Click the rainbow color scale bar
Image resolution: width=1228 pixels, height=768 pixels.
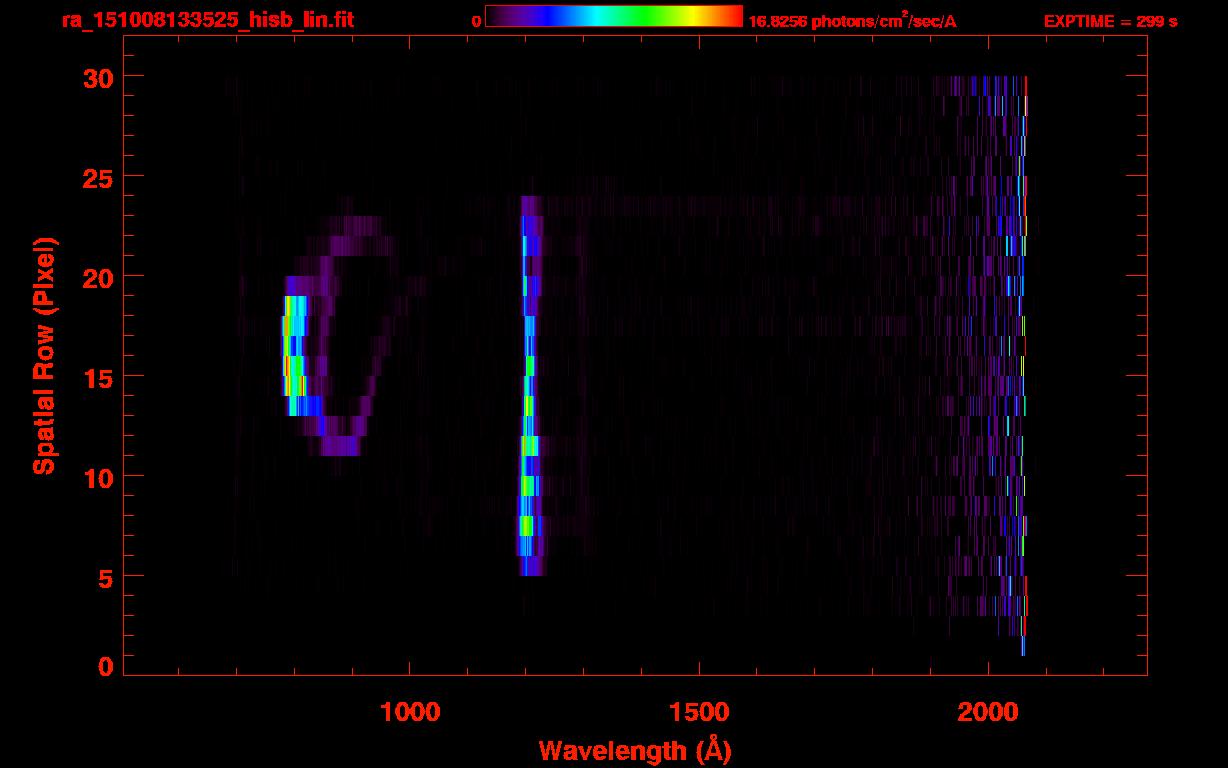pos(614,16)
